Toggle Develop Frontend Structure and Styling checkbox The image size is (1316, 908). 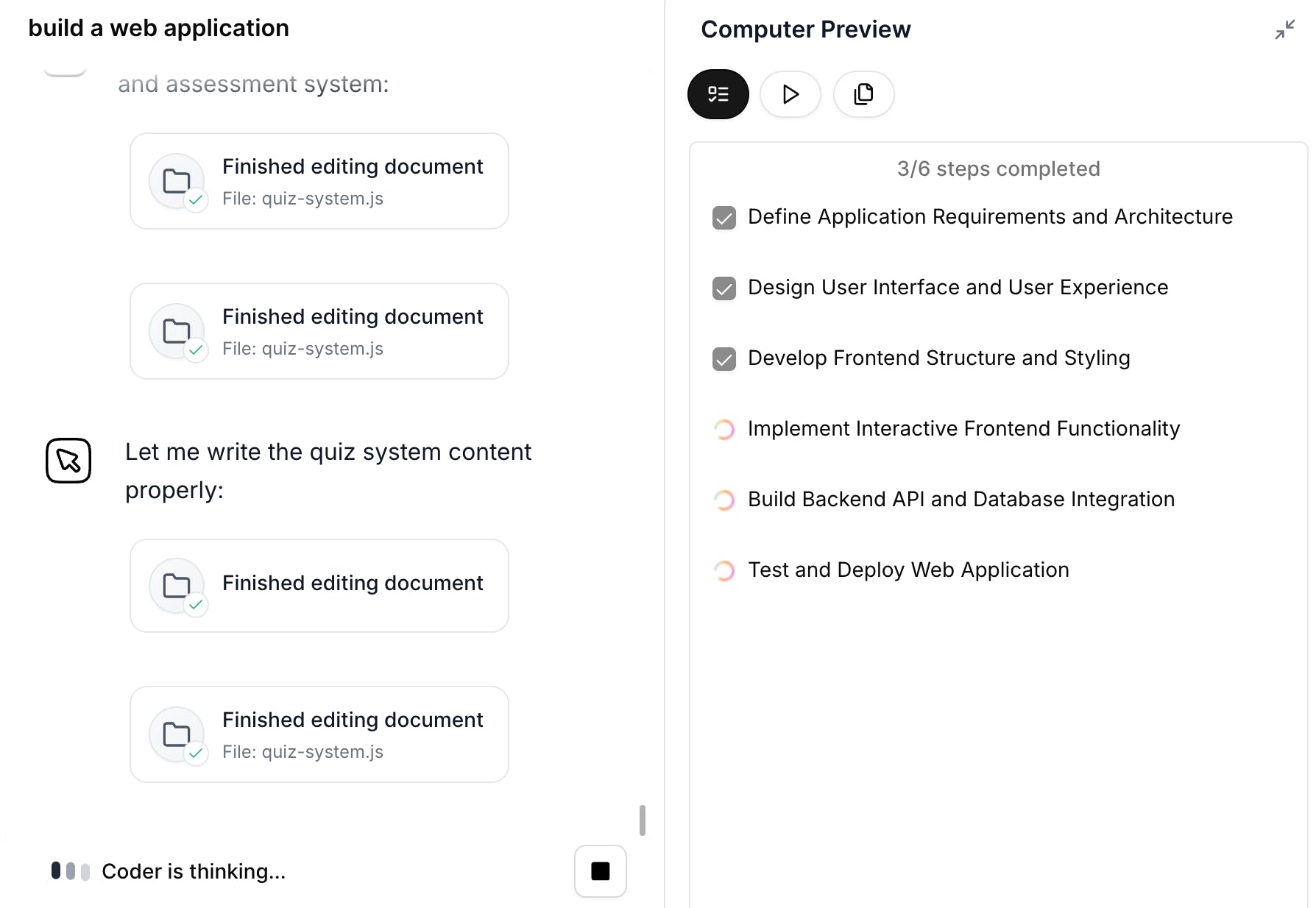[724, 359]
